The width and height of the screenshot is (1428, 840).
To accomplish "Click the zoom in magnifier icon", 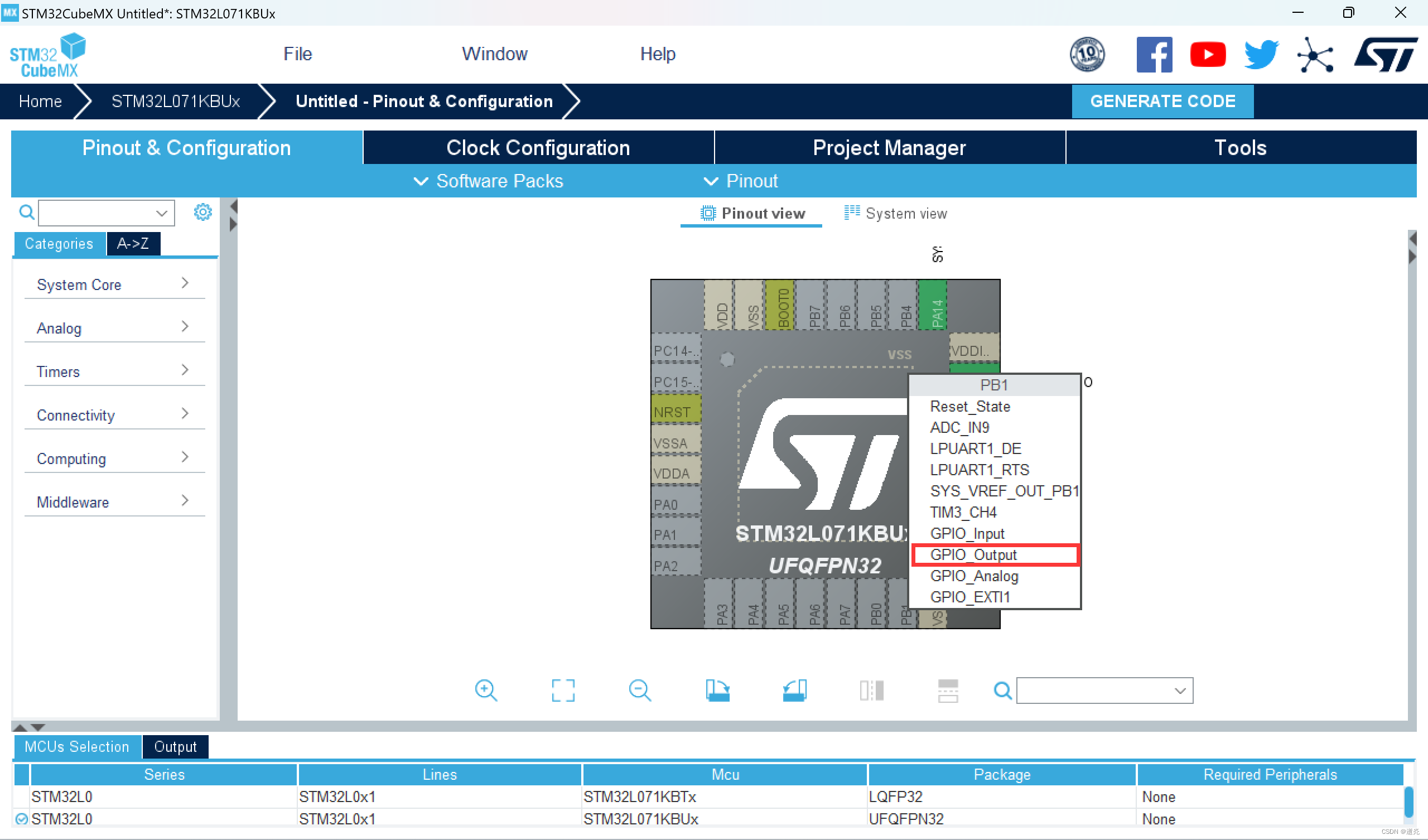I will 486,691.
